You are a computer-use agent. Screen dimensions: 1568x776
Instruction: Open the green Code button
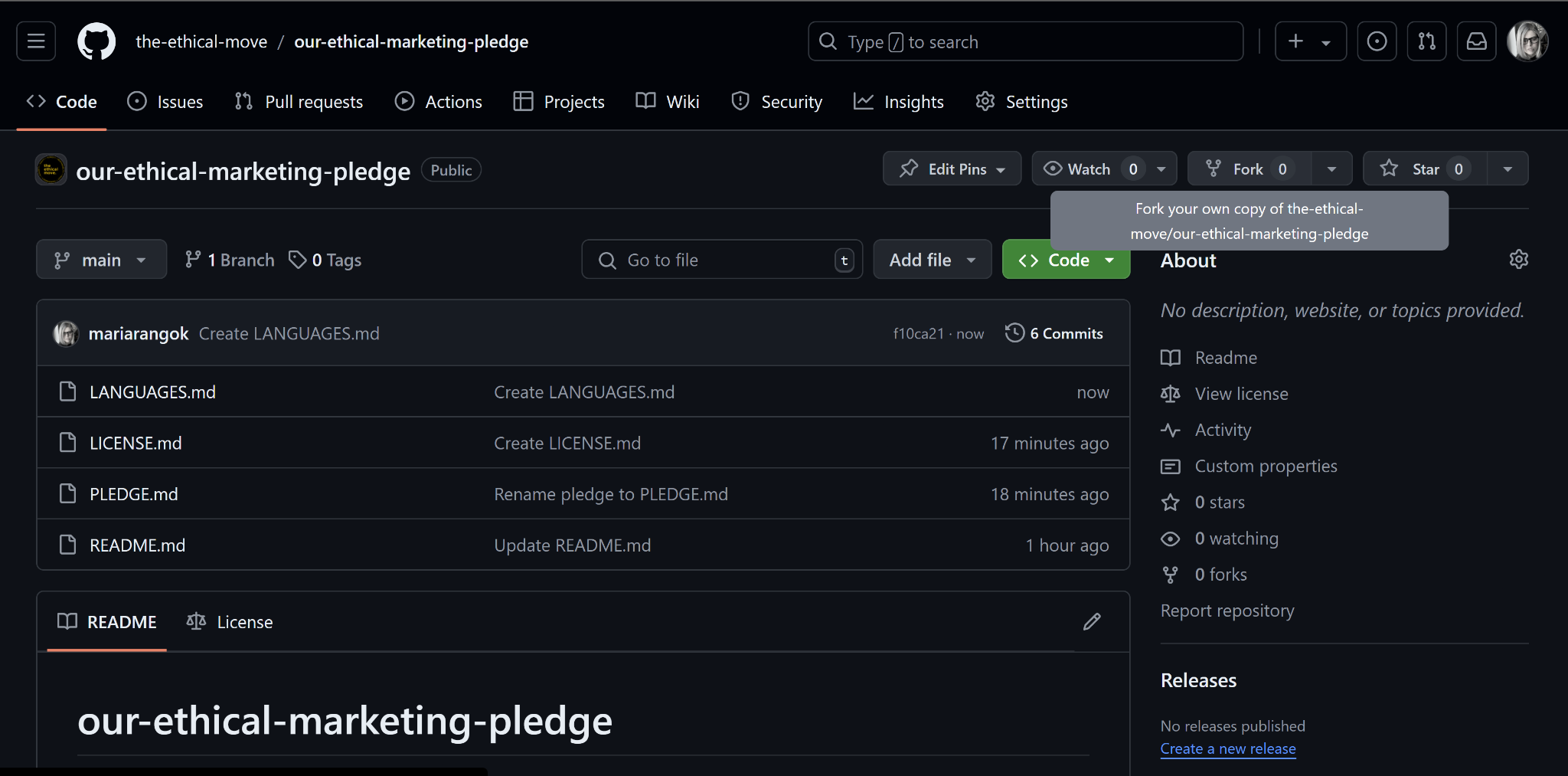pyautogui.click(x=1066, y=259)
